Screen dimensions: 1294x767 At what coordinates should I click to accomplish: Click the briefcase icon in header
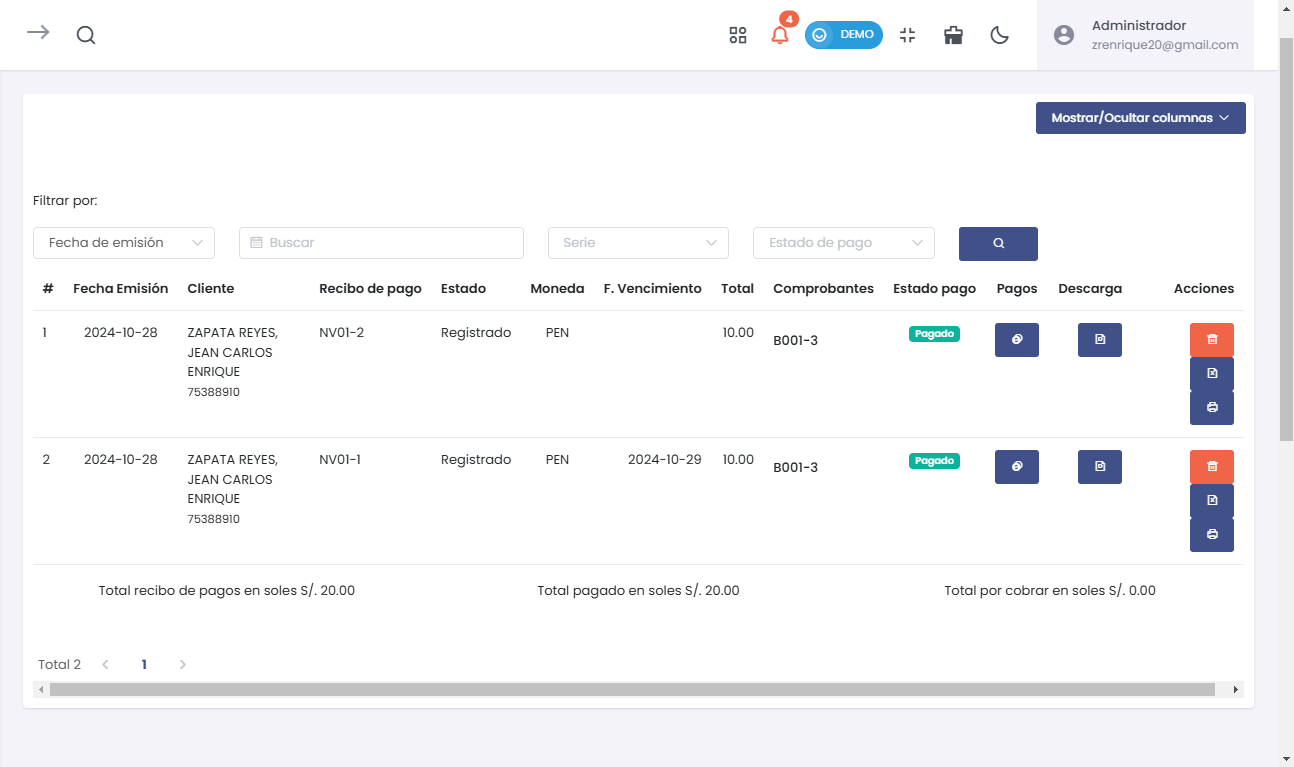point(953,35)
